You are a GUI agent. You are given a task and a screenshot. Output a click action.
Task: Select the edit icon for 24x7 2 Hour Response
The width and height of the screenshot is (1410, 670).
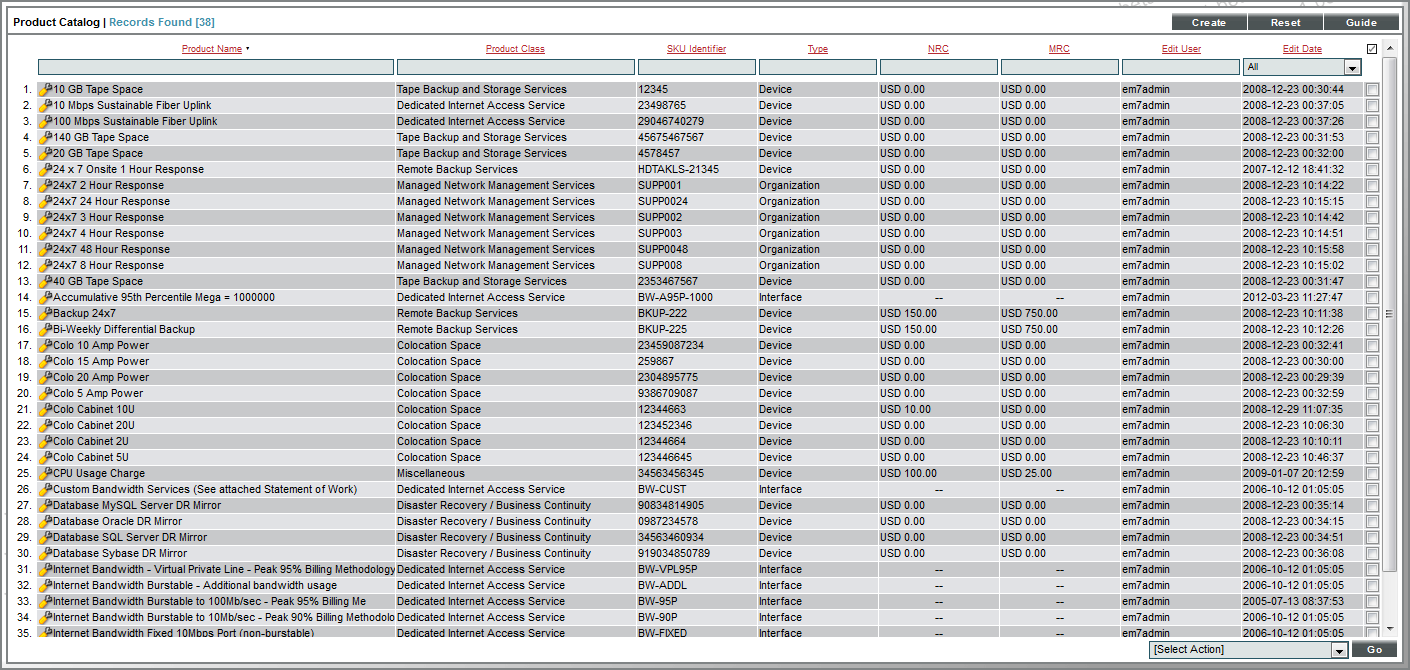coord(44,185)
